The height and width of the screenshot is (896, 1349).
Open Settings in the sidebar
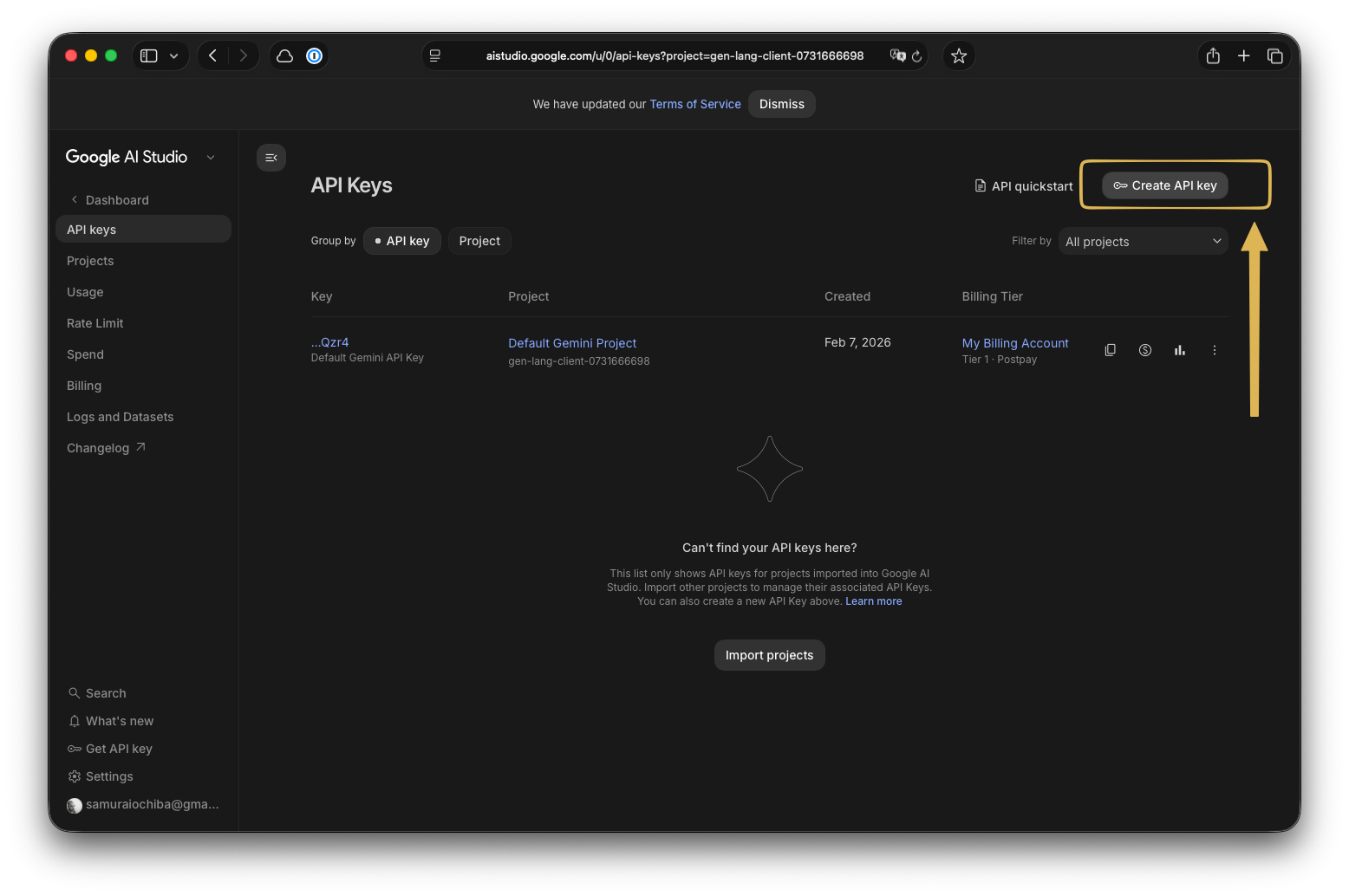(x=101, y=776)
